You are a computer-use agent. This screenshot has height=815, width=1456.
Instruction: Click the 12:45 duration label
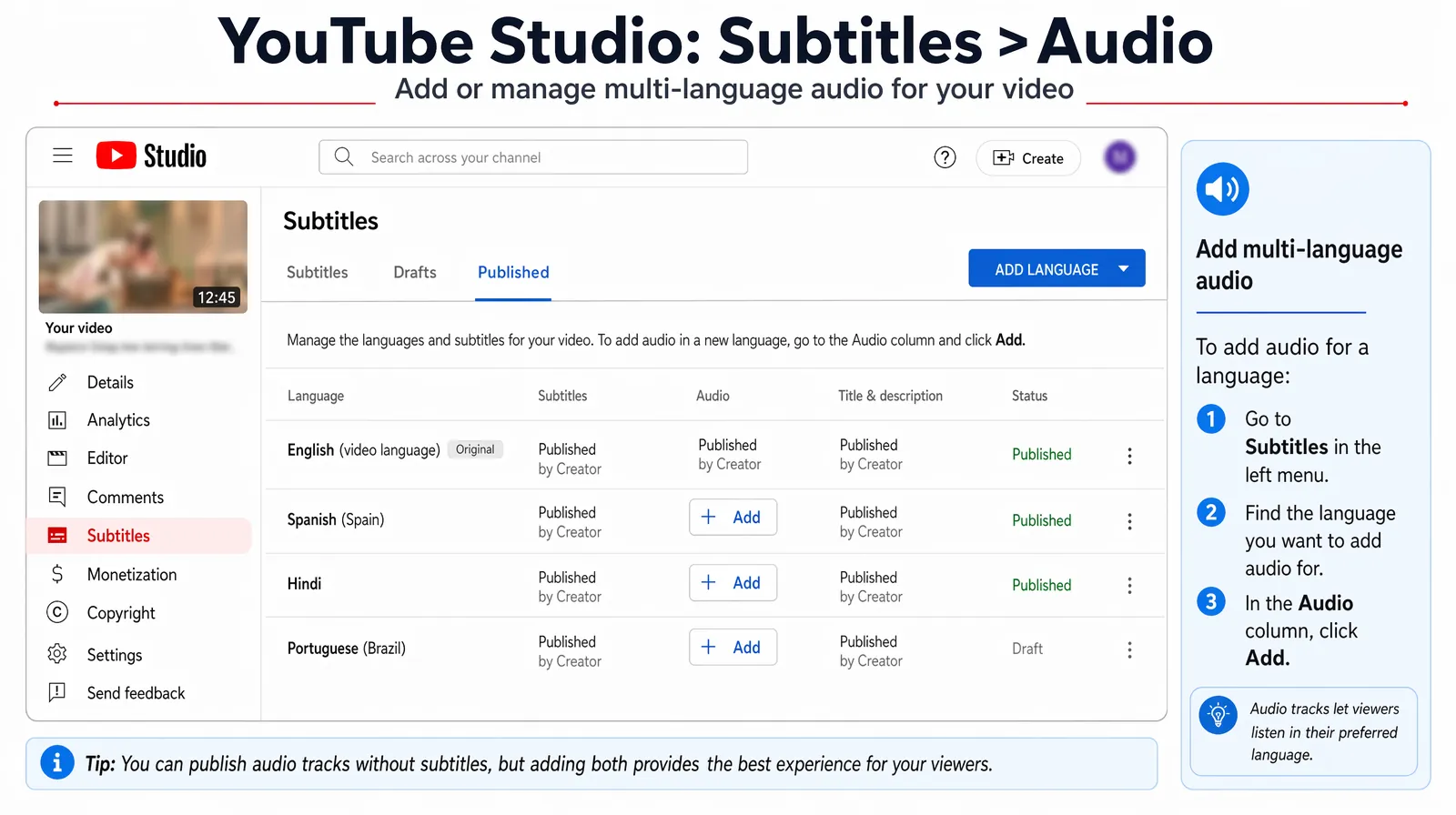tap(217, 297)
